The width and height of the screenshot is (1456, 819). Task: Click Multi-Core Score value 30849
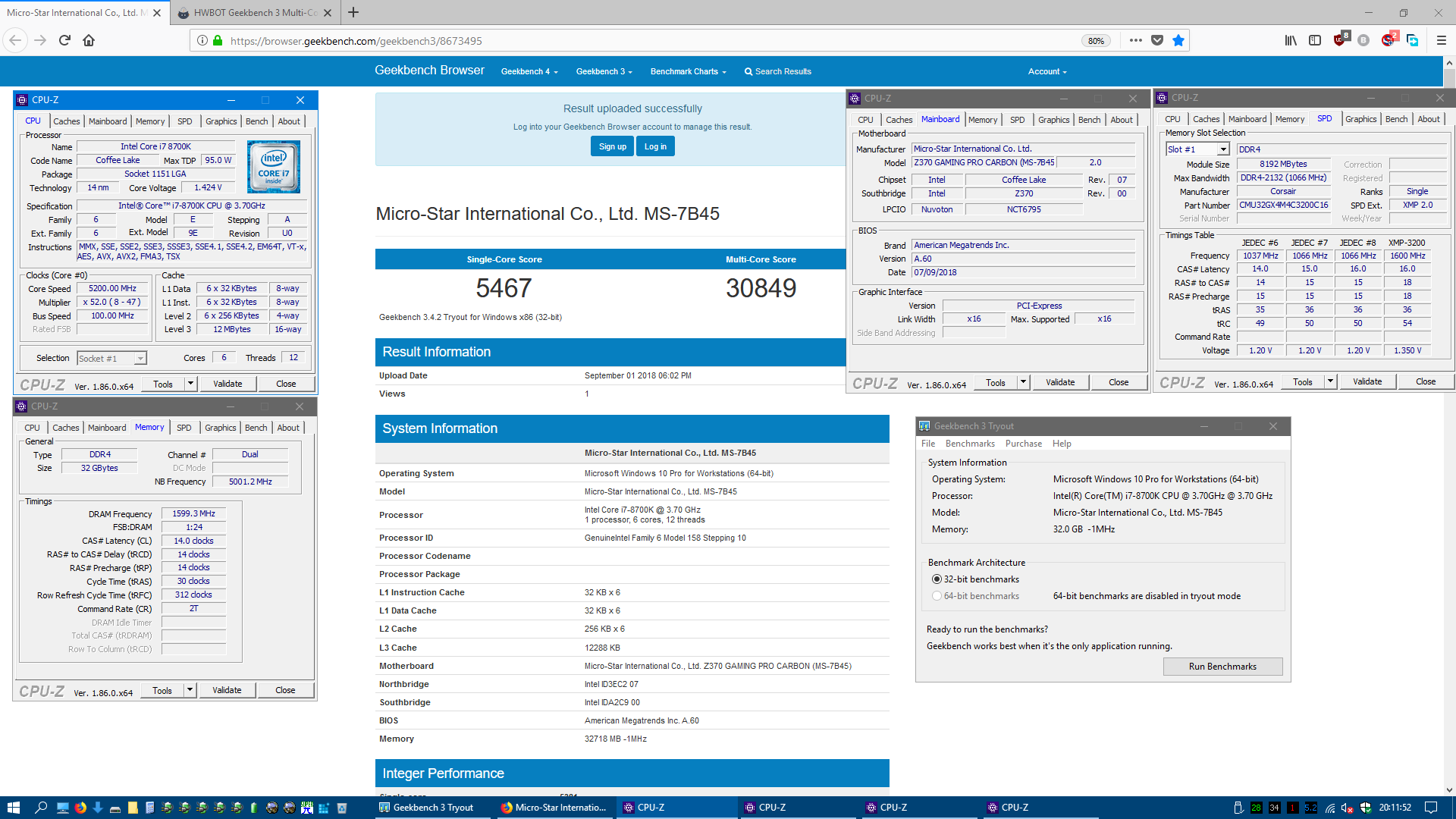(x=761, y=288)
